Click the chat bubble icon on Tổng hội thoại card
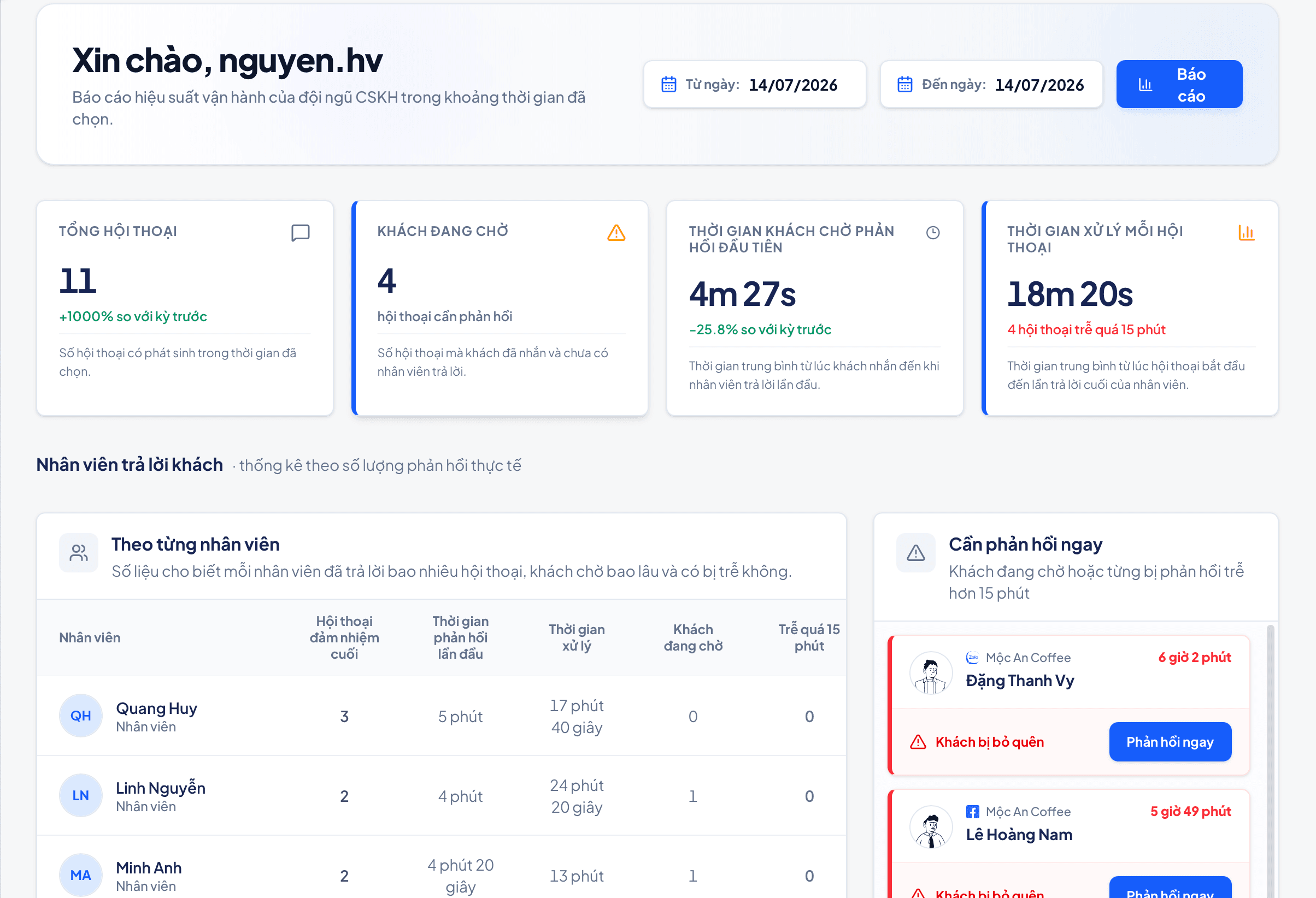The image size is (1316, 898). click(300, 233)
